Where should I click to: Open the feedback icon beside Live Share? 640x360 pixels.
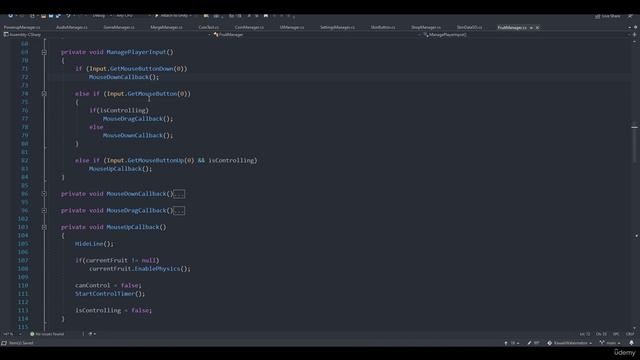click(631, 16)
